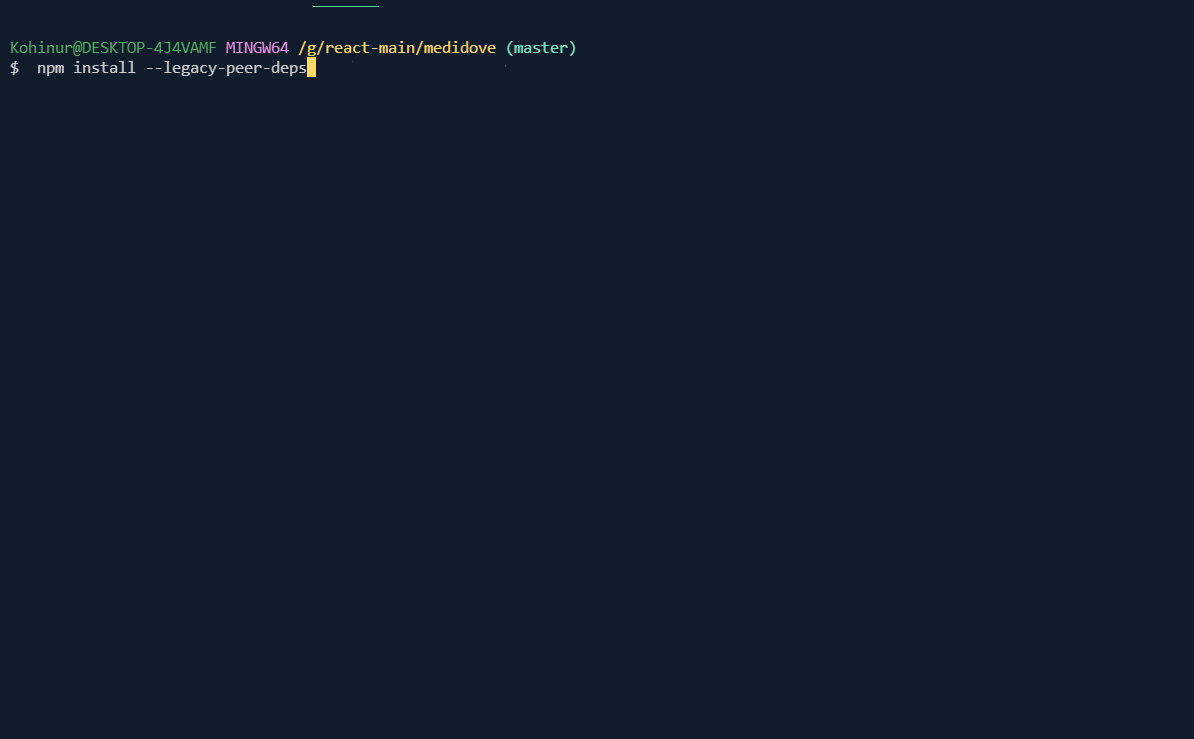The image size is (1194, 739).
Task: Click the teal underline at the top
Action: (x=346, y=6)
